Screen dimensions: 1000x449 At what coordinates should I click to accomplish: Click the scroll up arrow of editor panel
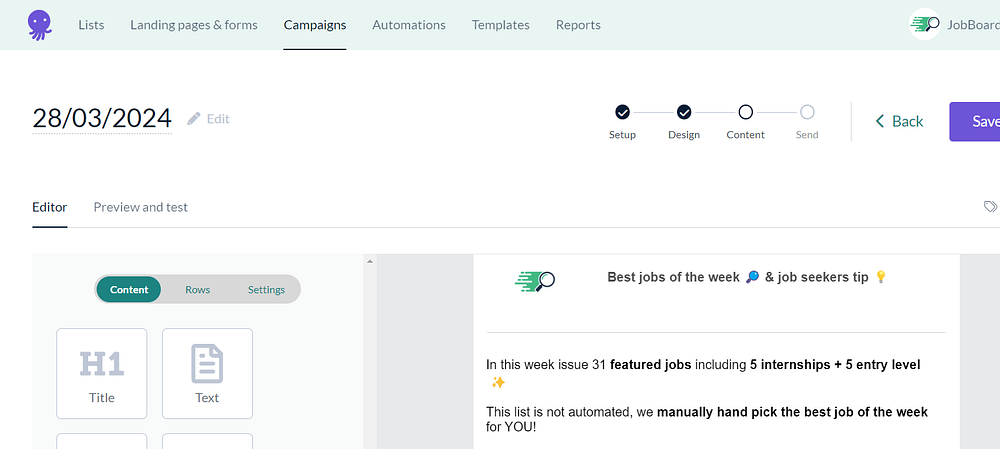tap(370, 261)
